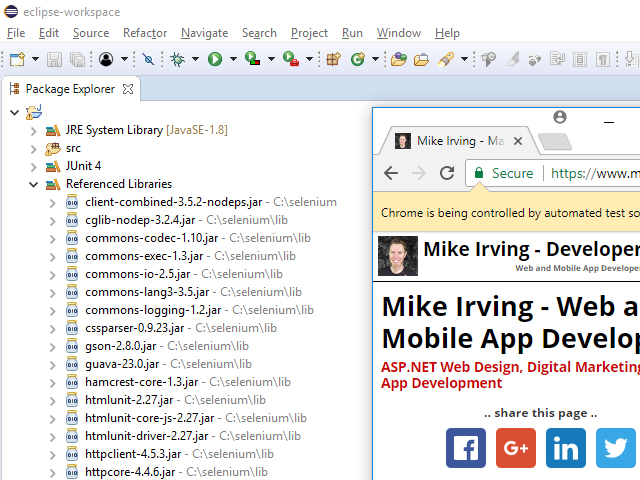Screen dimensions: 640x480
Task: Click the New file toolbar icon
Action: click(x=17, y=59)
